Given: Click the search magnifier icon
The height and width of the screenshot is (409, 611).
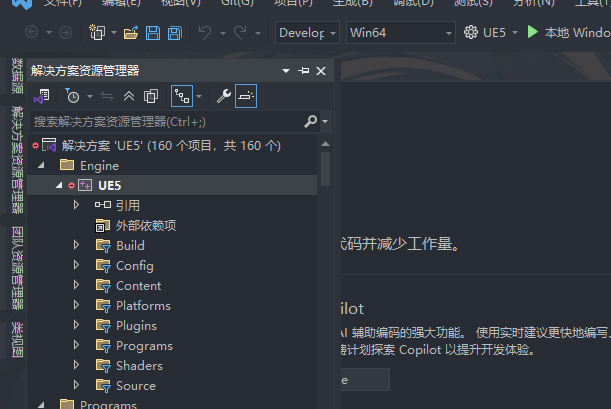Looking at the screenshot, I should [x=311, y=122].
